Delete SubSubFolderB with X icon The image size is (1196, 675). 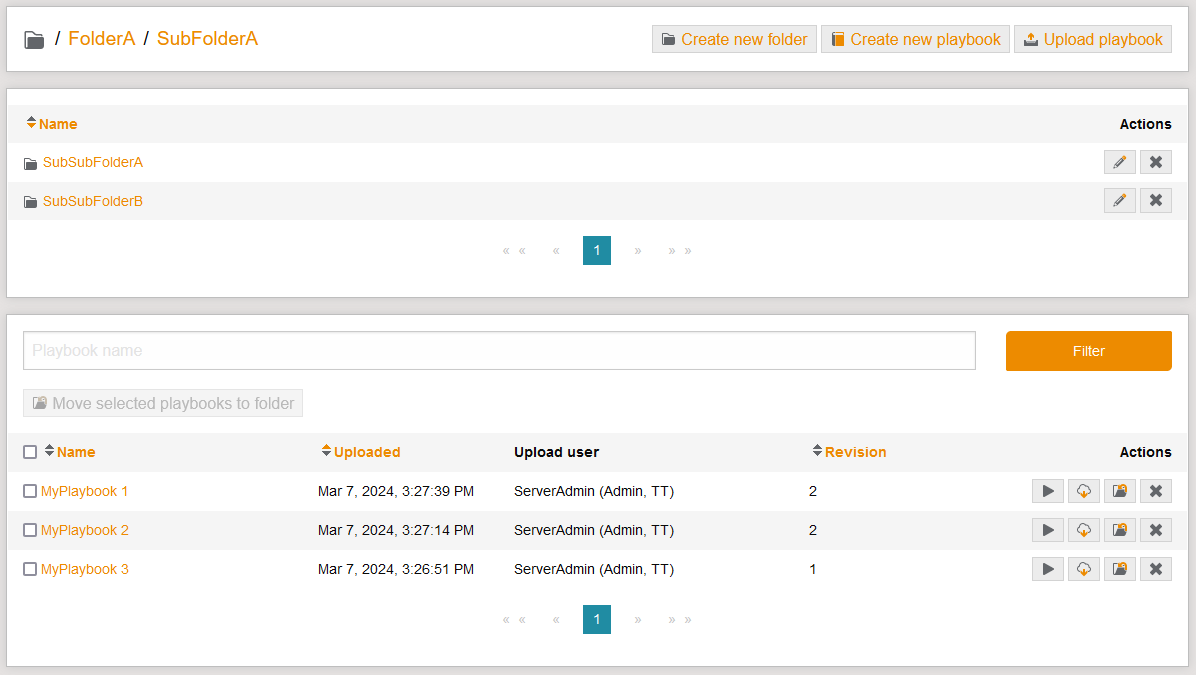coord(1155,201)
